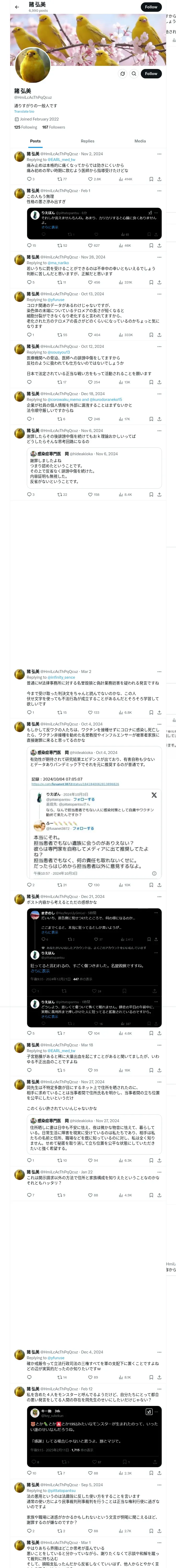Image resolution: width=176 pixels, height=1568 pixels.
Task: Open profile search with the magnifier icon
Action: click(134, 74)
